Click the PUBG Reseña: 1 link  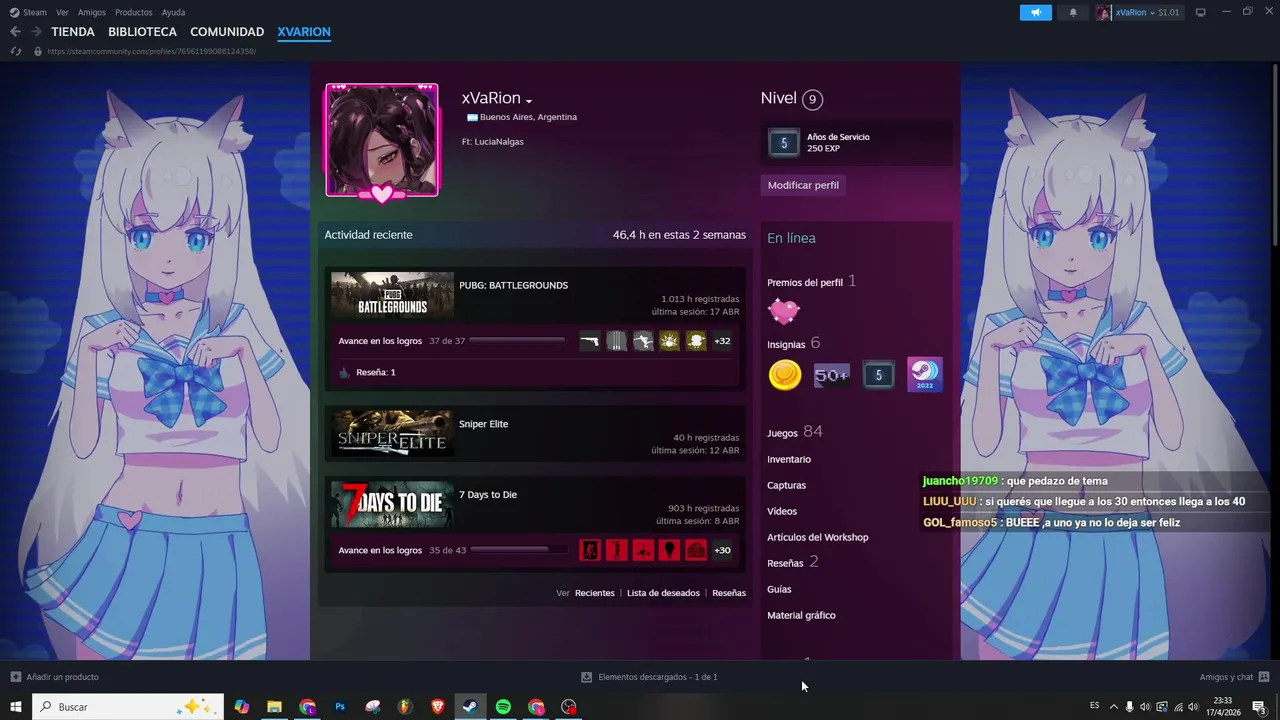click(x=376, y=372)
